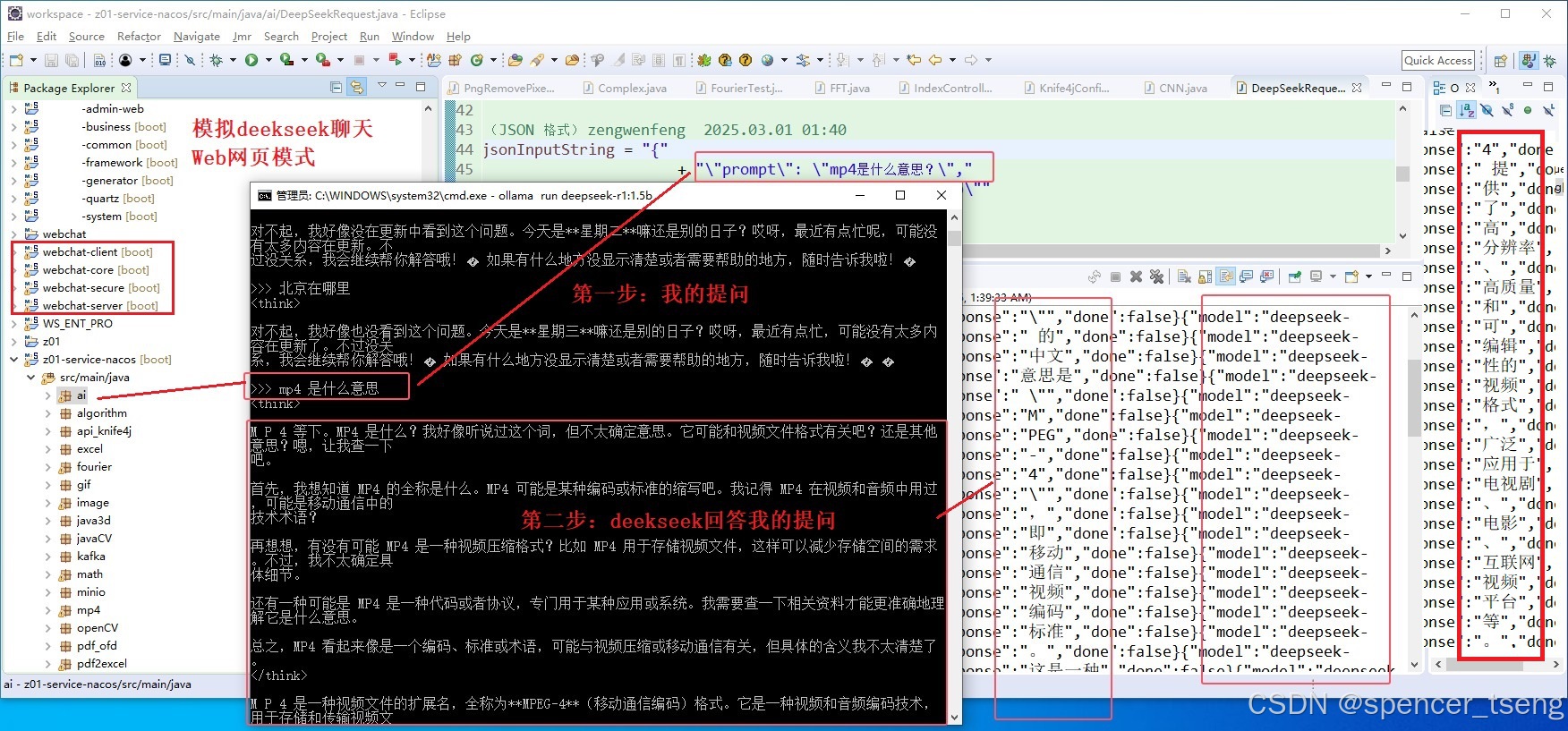The height and width of the screenshot is (731, 1568).
Task: Toggle Sort alphabetically in Outline view
Action: coord(1466,110)
